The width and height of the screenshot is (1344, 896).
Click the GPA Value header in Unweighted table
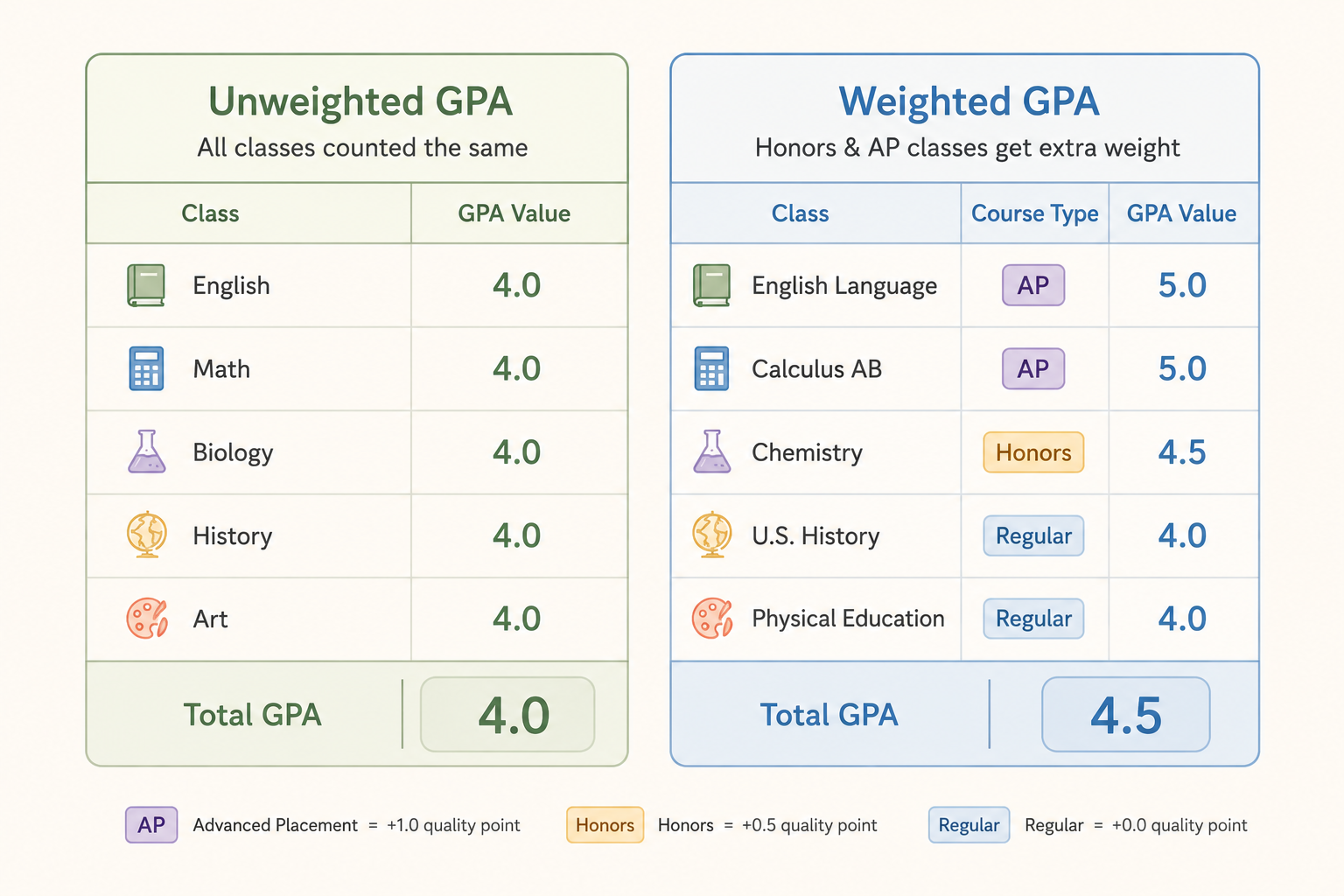pyautogui.click(x=514, y=213)
